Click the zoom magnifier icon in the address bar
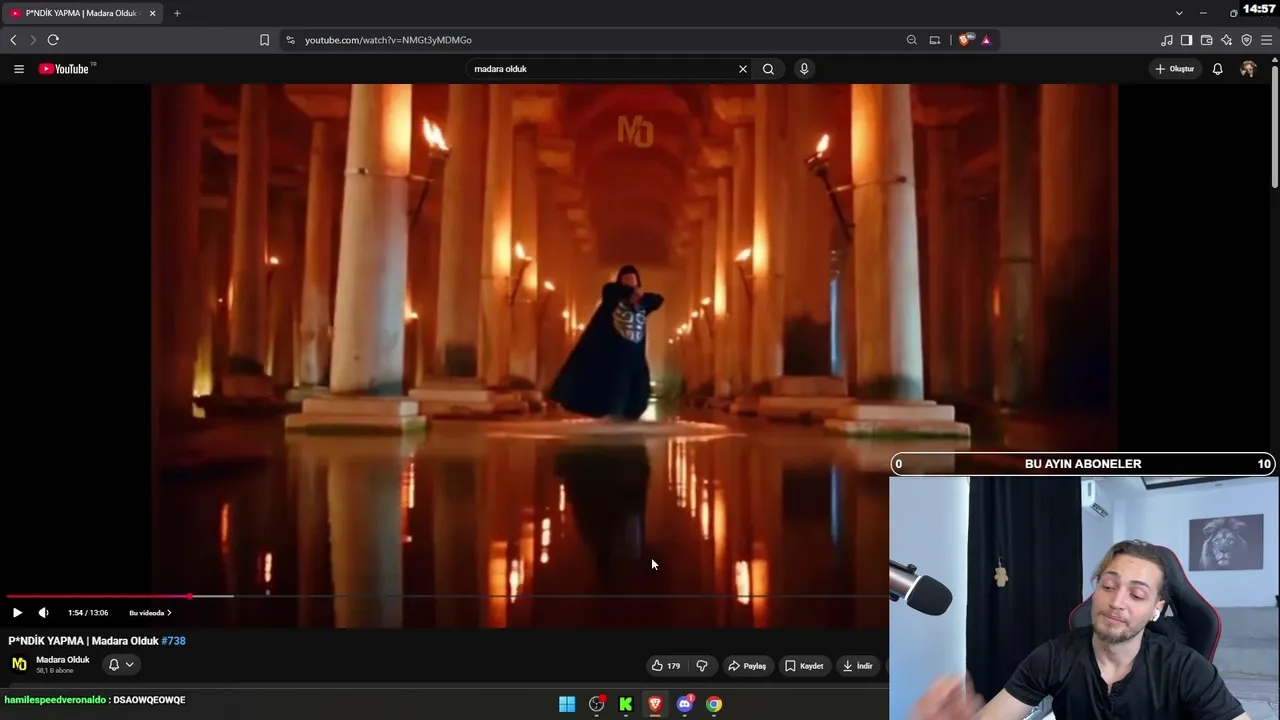1280x720 pixels. [912, 40]
